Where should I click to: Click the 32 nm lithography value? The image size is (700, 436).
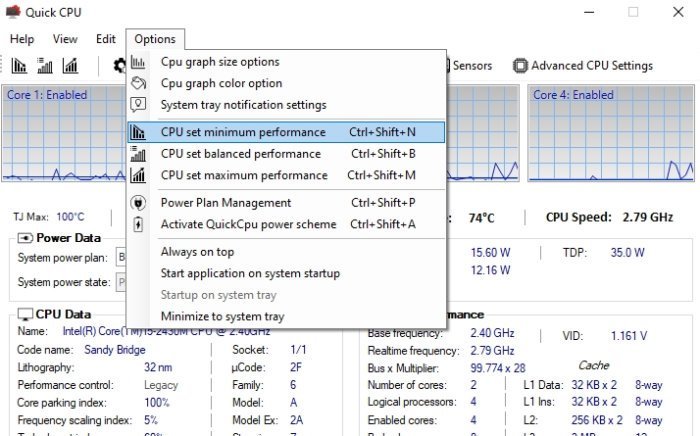[x=158, y=368]
